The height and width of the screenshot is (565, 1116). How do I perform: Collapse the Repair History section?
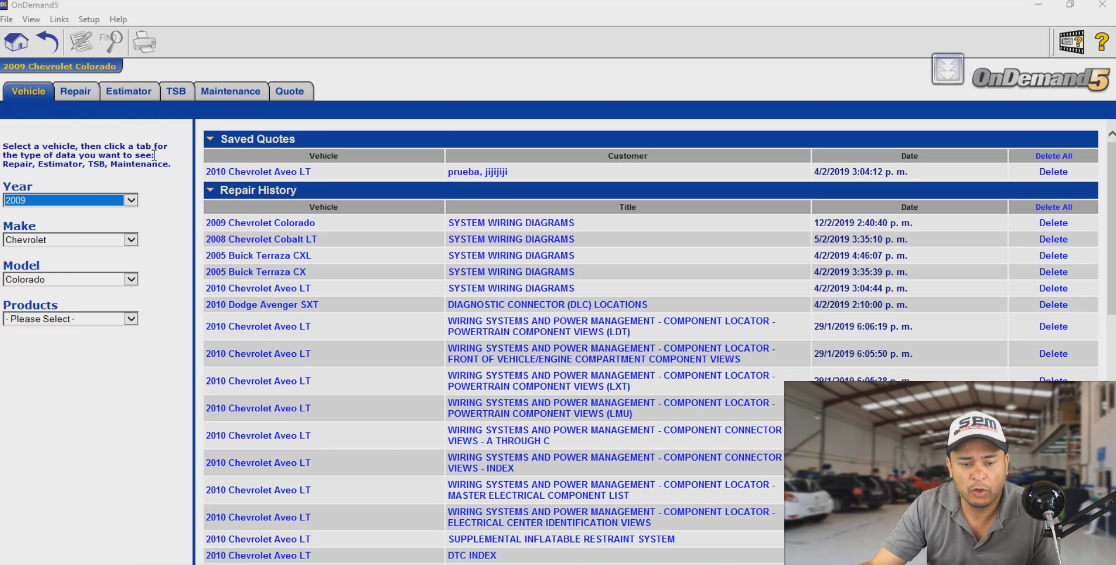point(210,190)
